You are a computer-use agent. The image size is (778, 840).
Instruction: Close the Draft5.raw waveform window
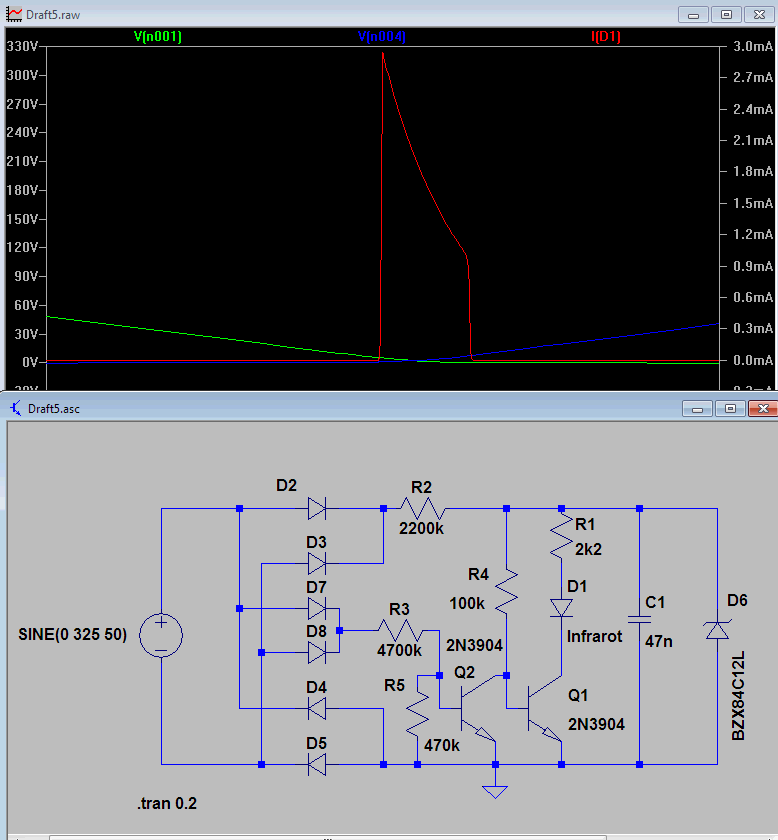click(x=759, y=14)
